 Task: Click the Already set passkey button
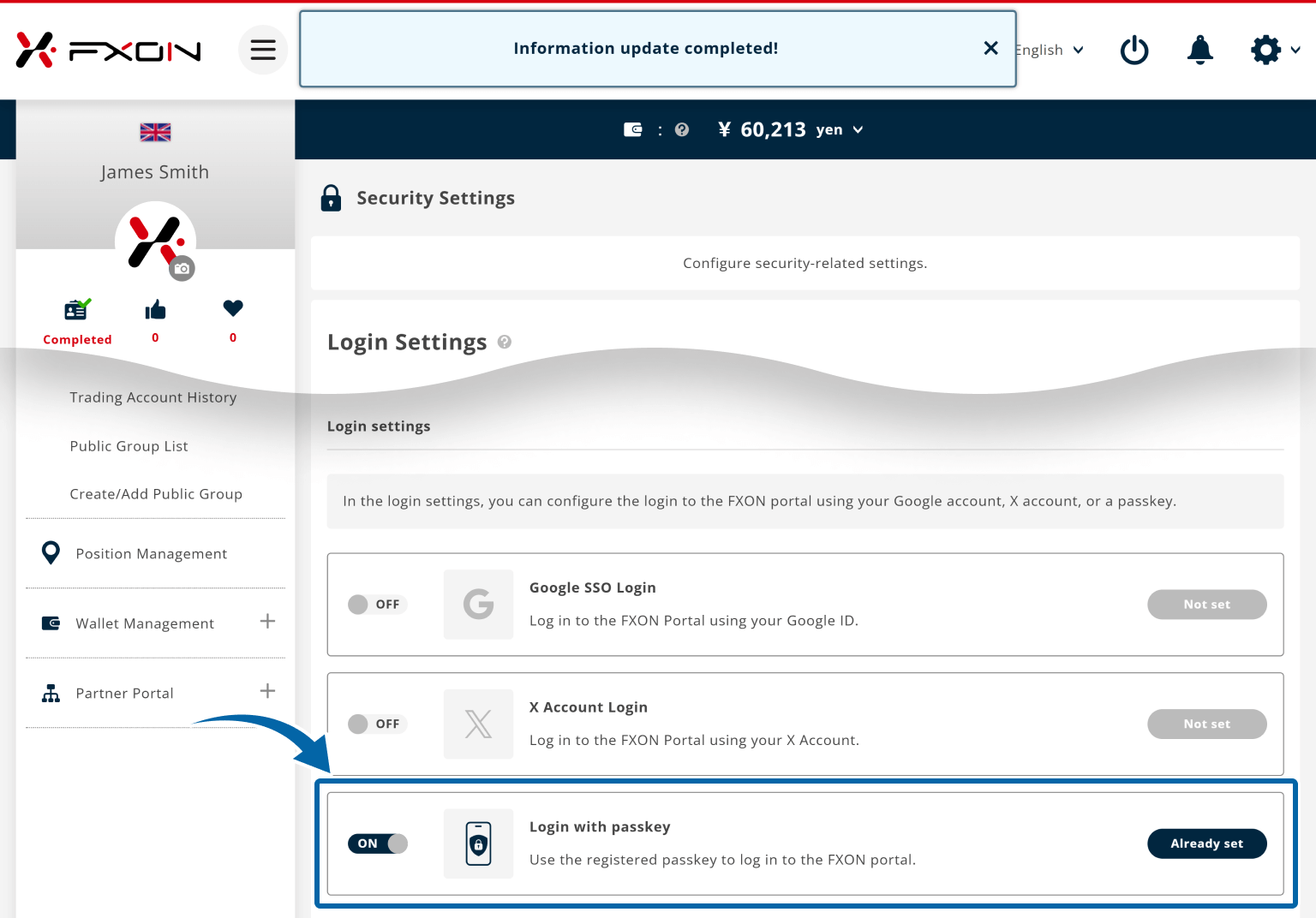(1207, 843)
